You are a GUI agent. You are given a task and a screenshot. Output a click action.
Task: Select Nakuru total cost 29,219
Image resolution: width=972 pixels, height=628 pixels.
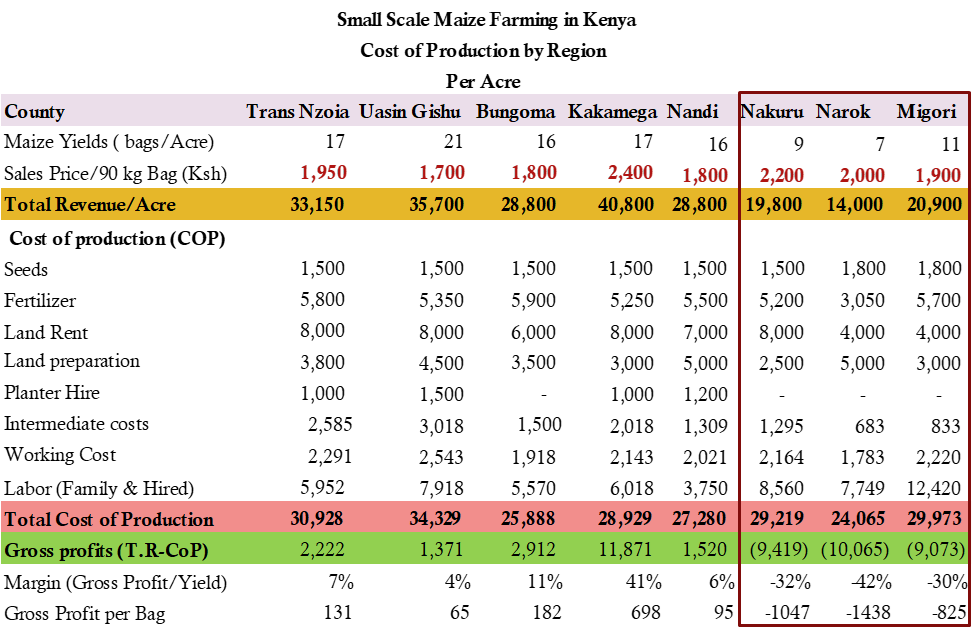pos(777,518)
